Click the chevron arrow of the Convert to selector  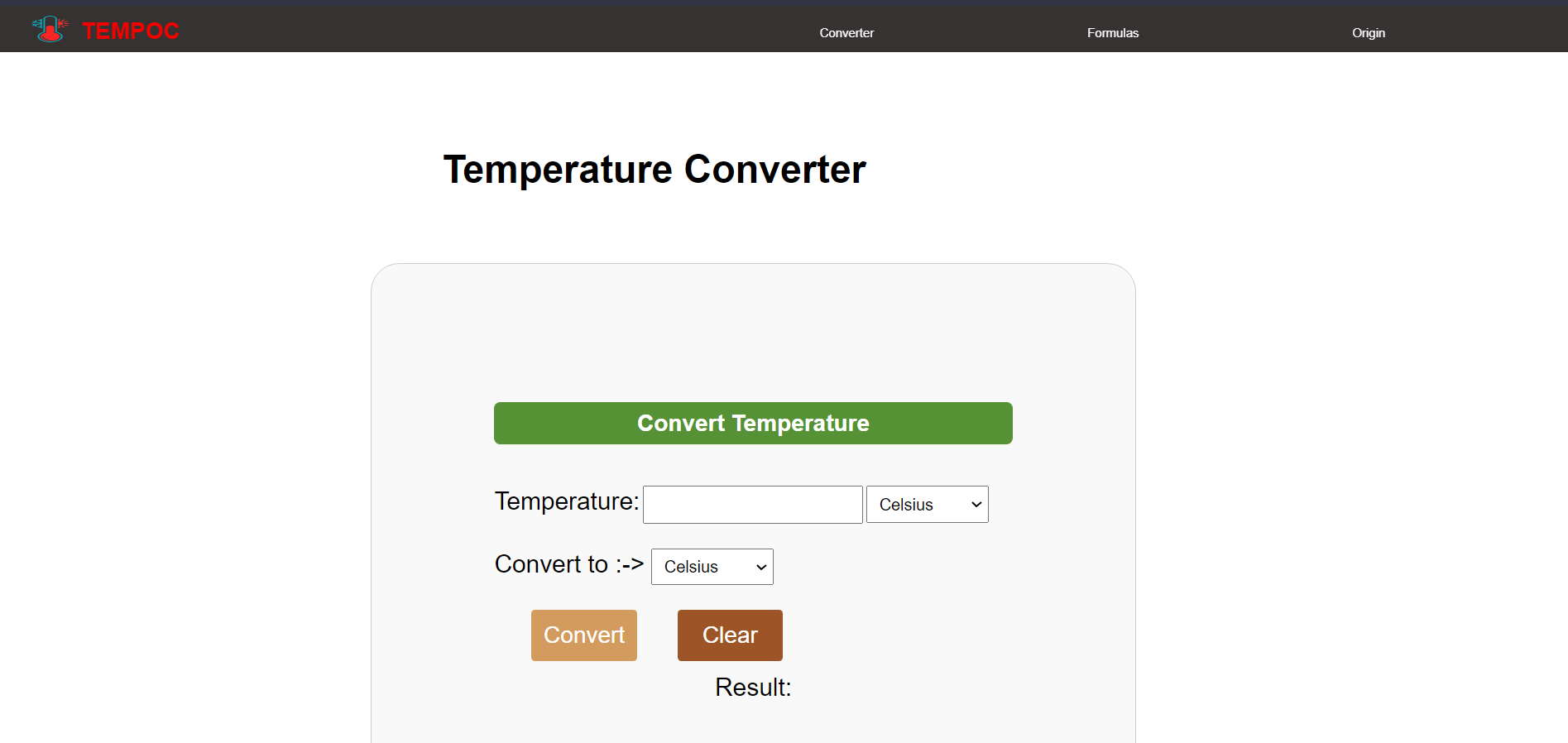pyautogui.click(x=761, y=568)
